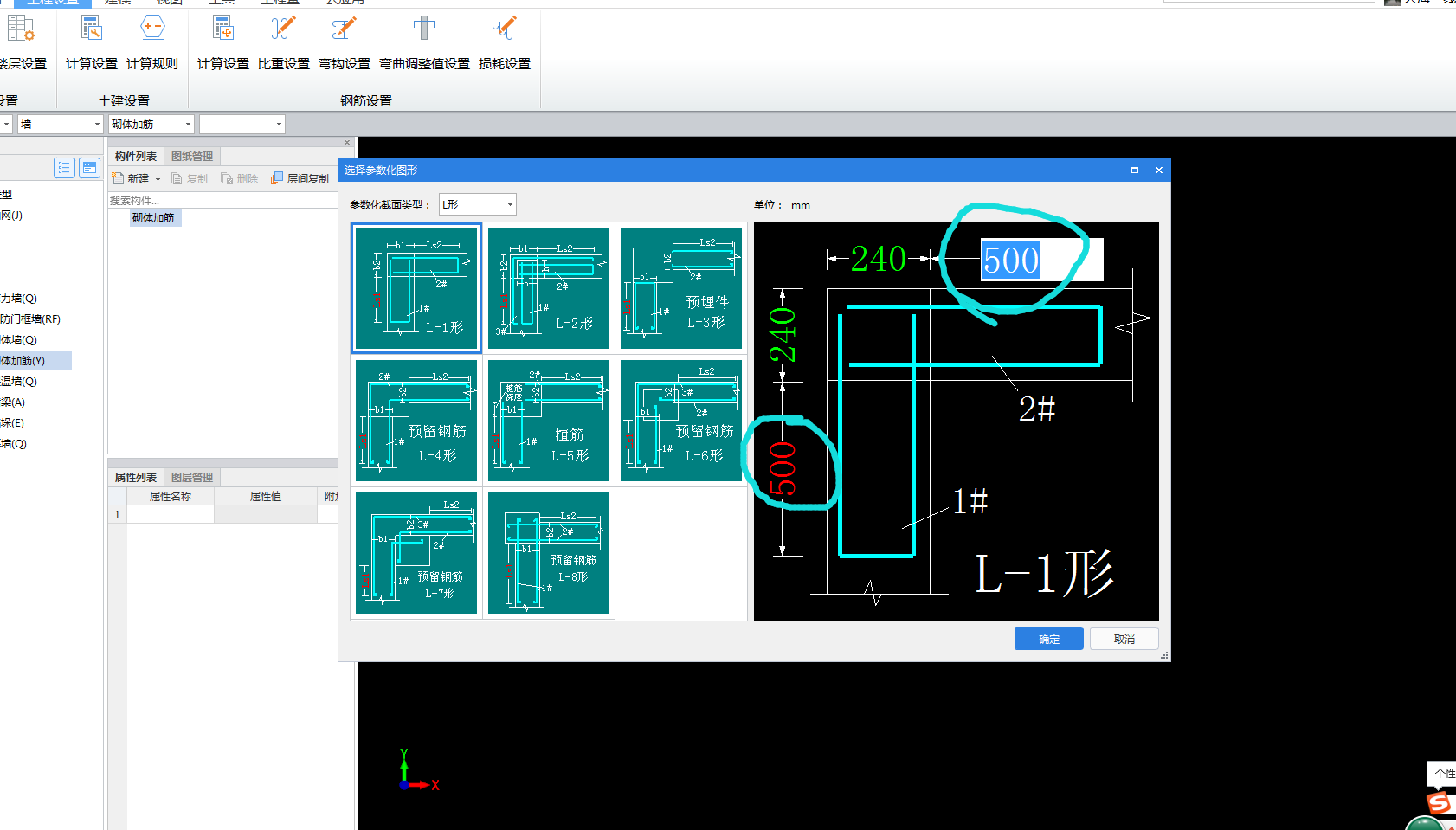Click the 复制 toolbar button
1456x830 pixels.
tap(190, 178)
